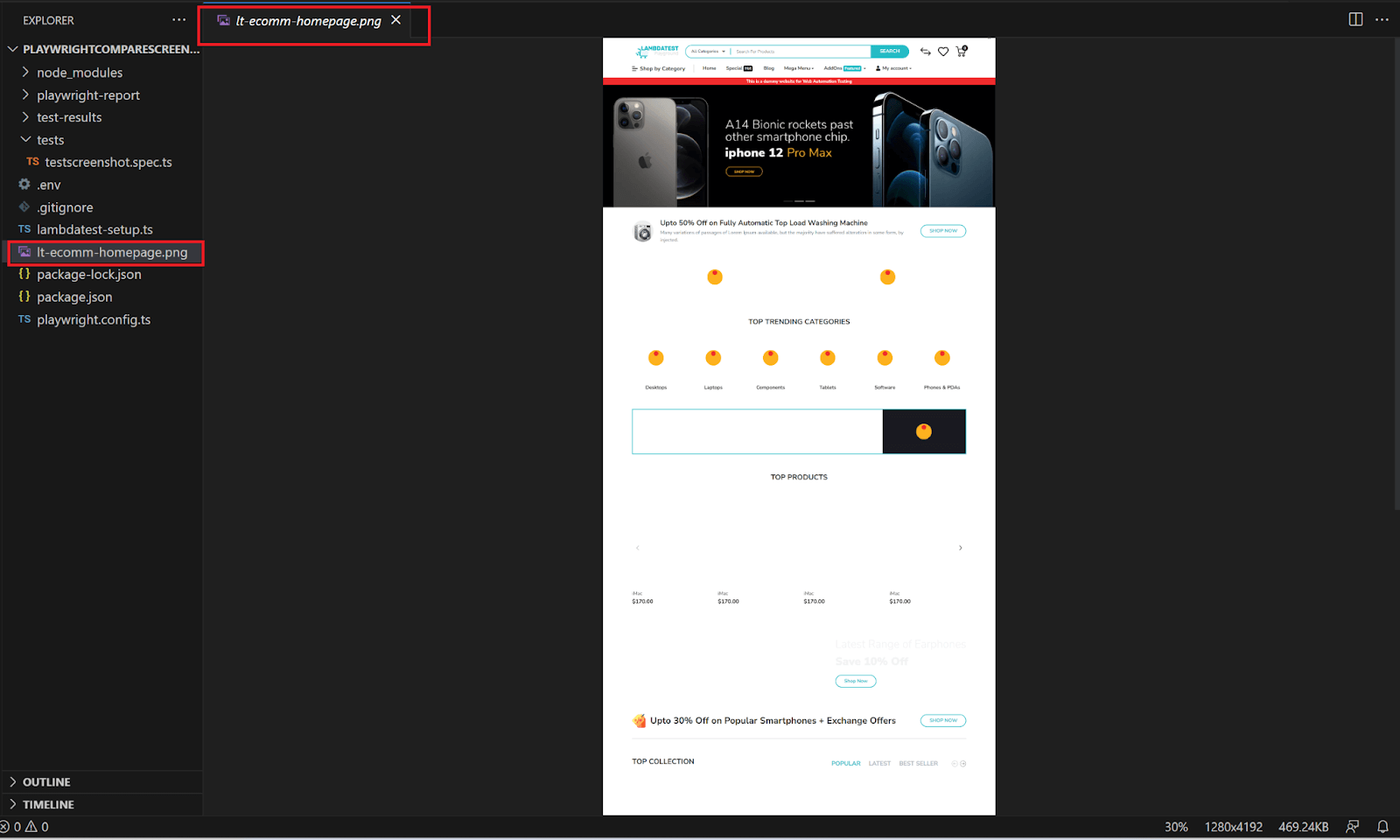
Task: Click the homepage screenshot image preview
Action: tap(799, 427)
